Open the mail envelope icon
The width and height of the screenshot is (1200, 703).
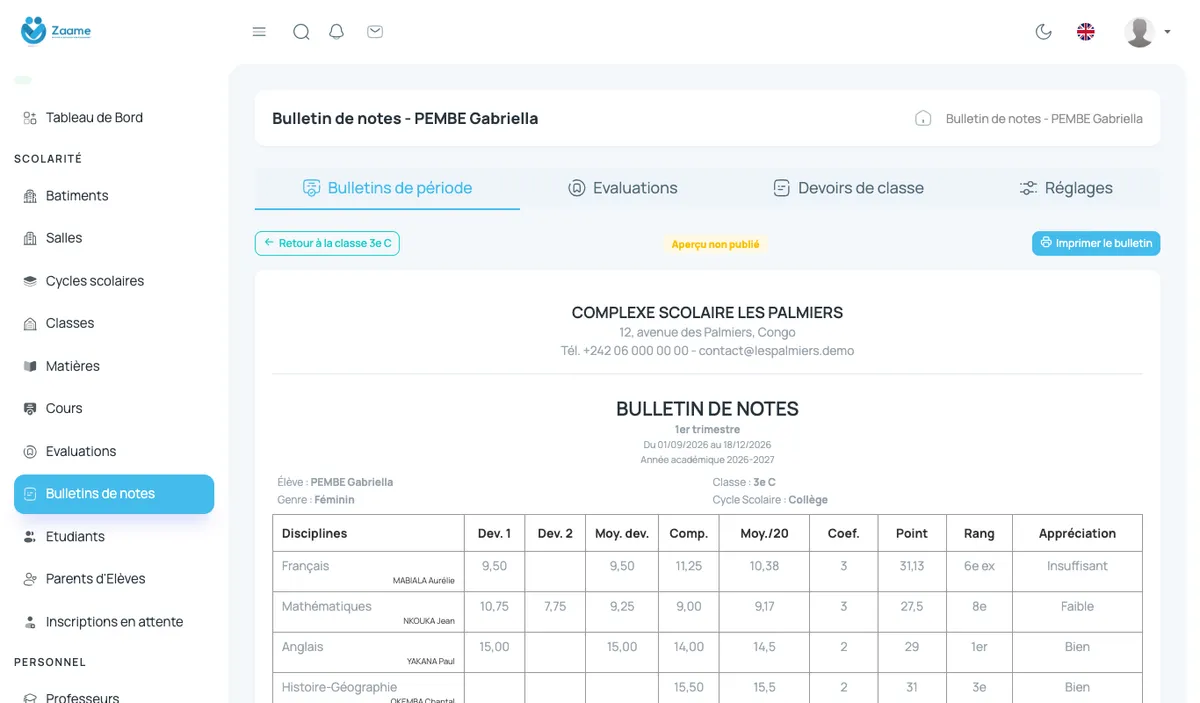375,32
